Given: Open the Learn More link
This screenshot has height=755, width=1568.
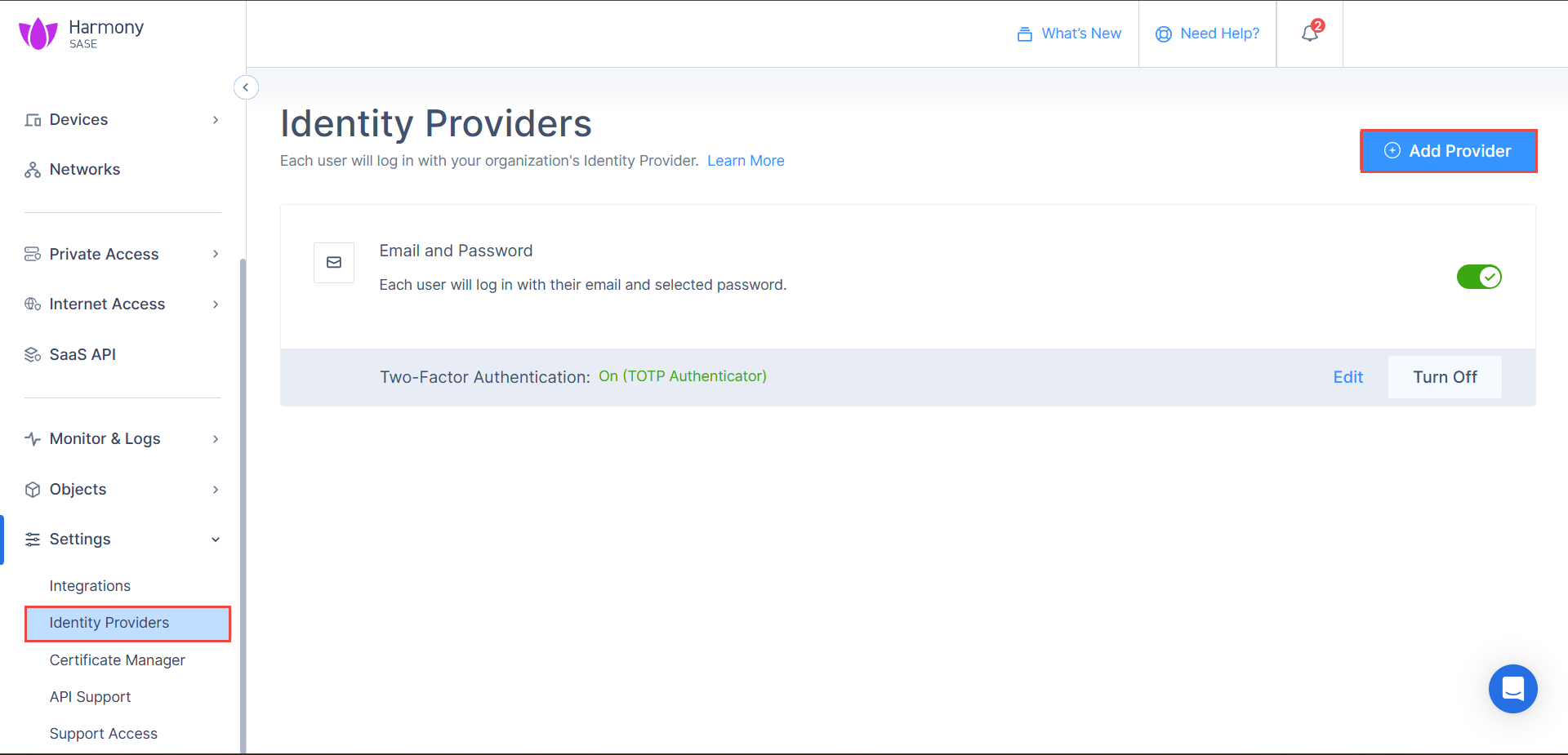Looking at the screenshot, I should click(x=745, y=161).
